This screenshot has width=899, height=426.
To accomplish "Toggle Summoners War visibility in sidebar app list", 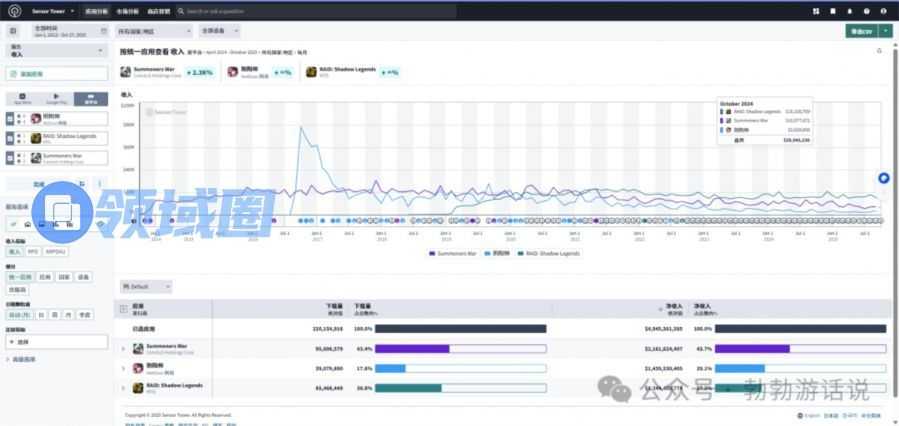I will tap(11, 158).
